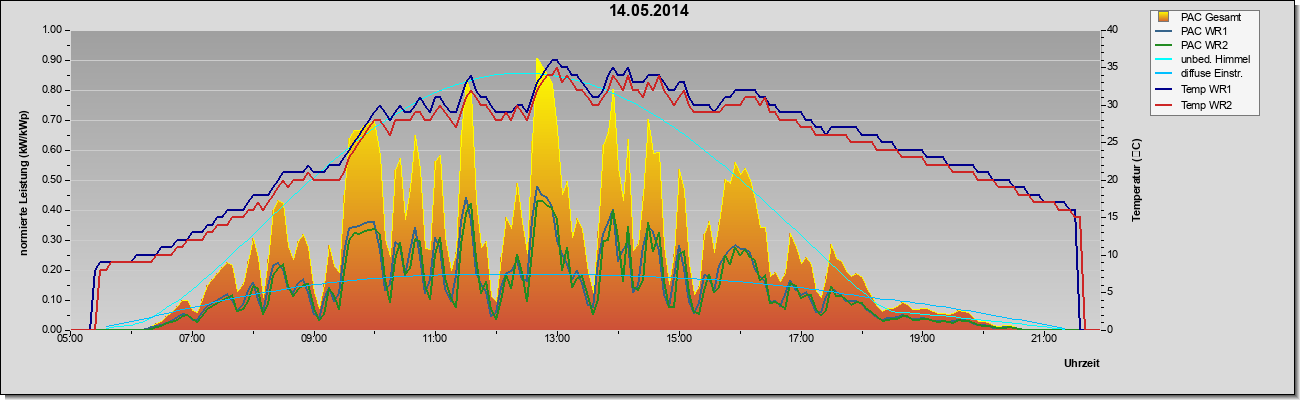Click the PAC WR2 green legend line

(1164, 45)
